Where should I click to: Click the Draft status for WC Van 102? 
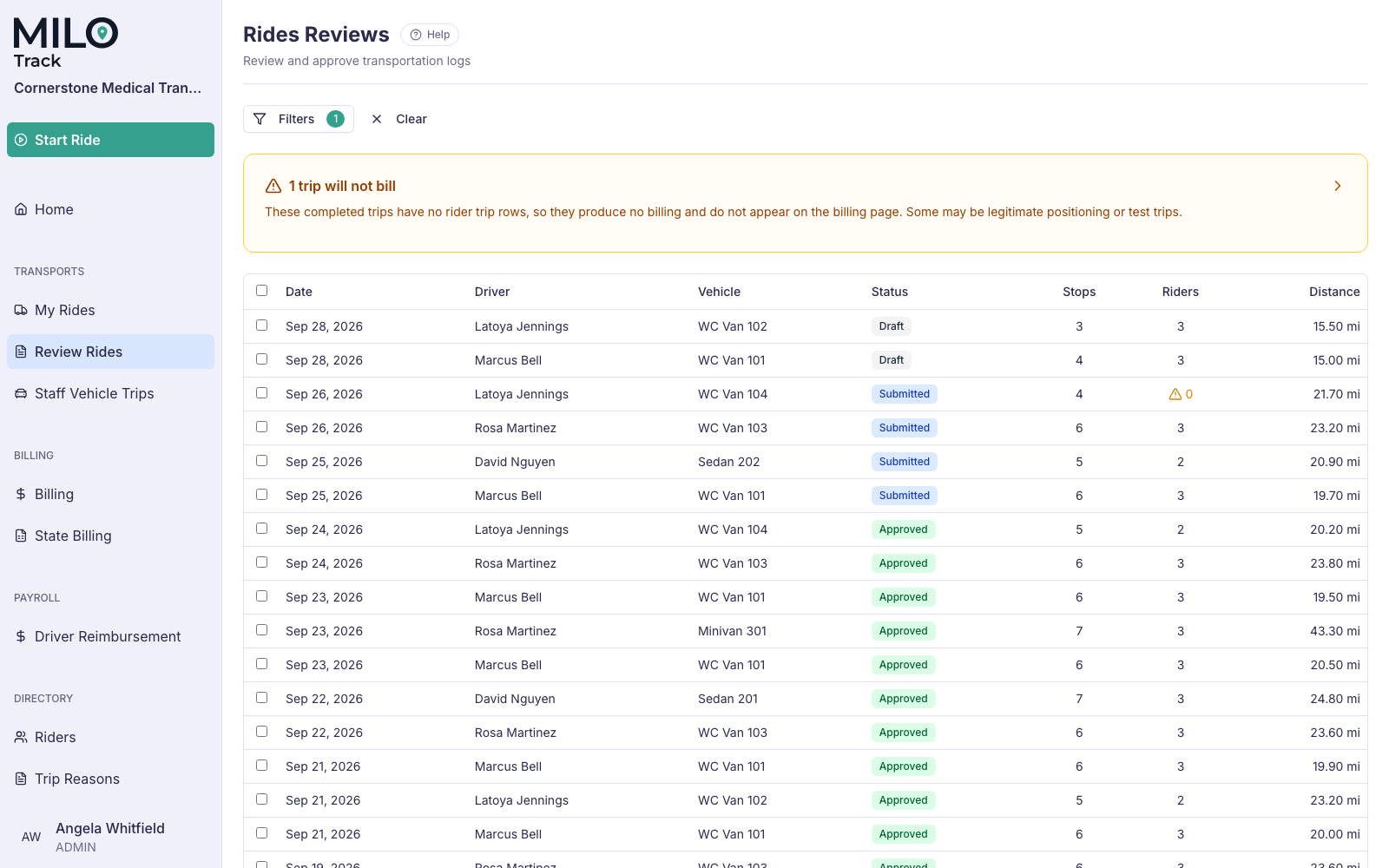click(892, 326)
